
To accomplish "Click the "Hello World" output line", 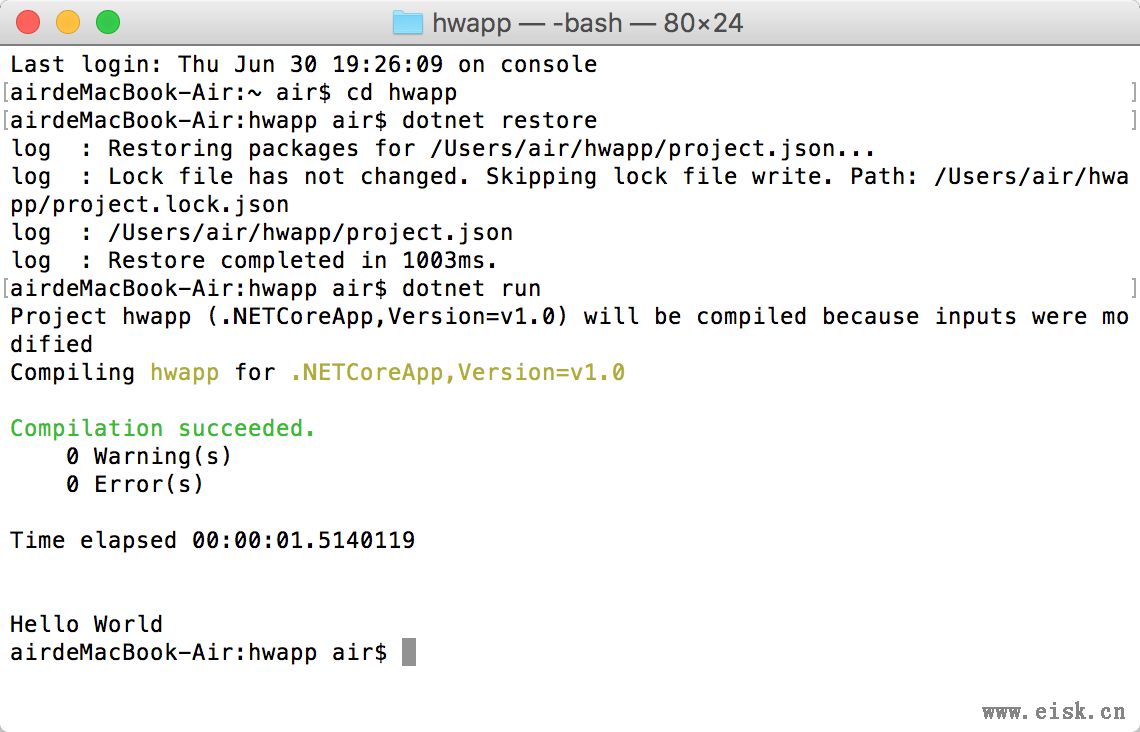I will (86, 624).
